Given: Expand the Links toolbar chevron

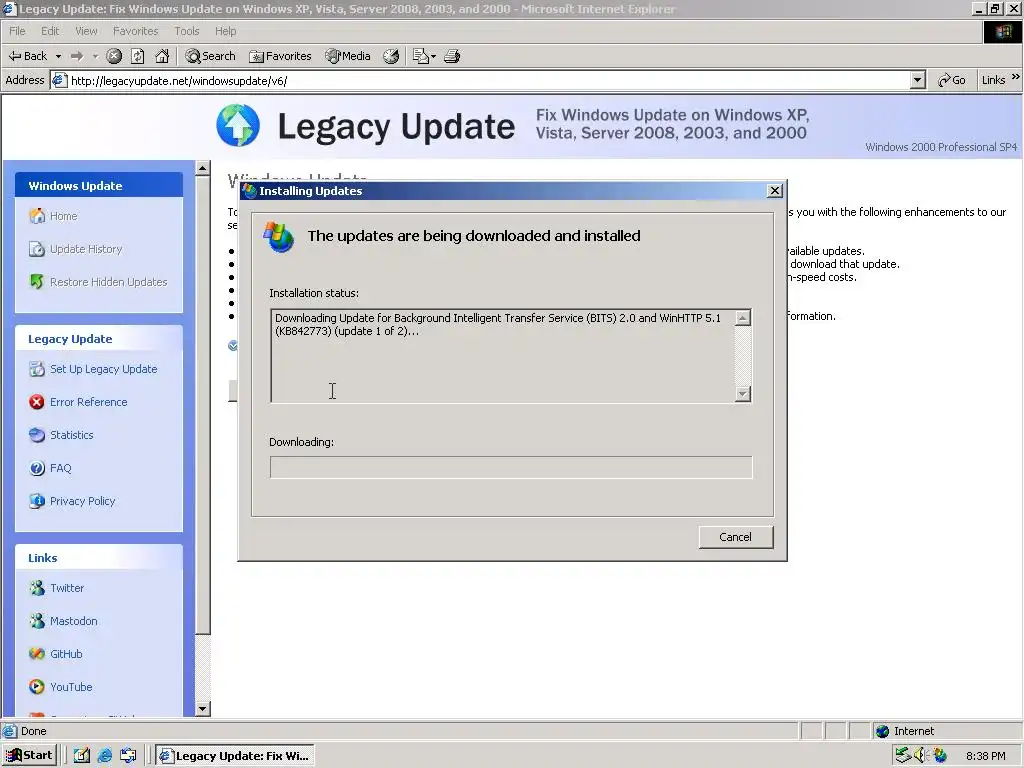Looking at the screenshot, I should coord(1016,77).
